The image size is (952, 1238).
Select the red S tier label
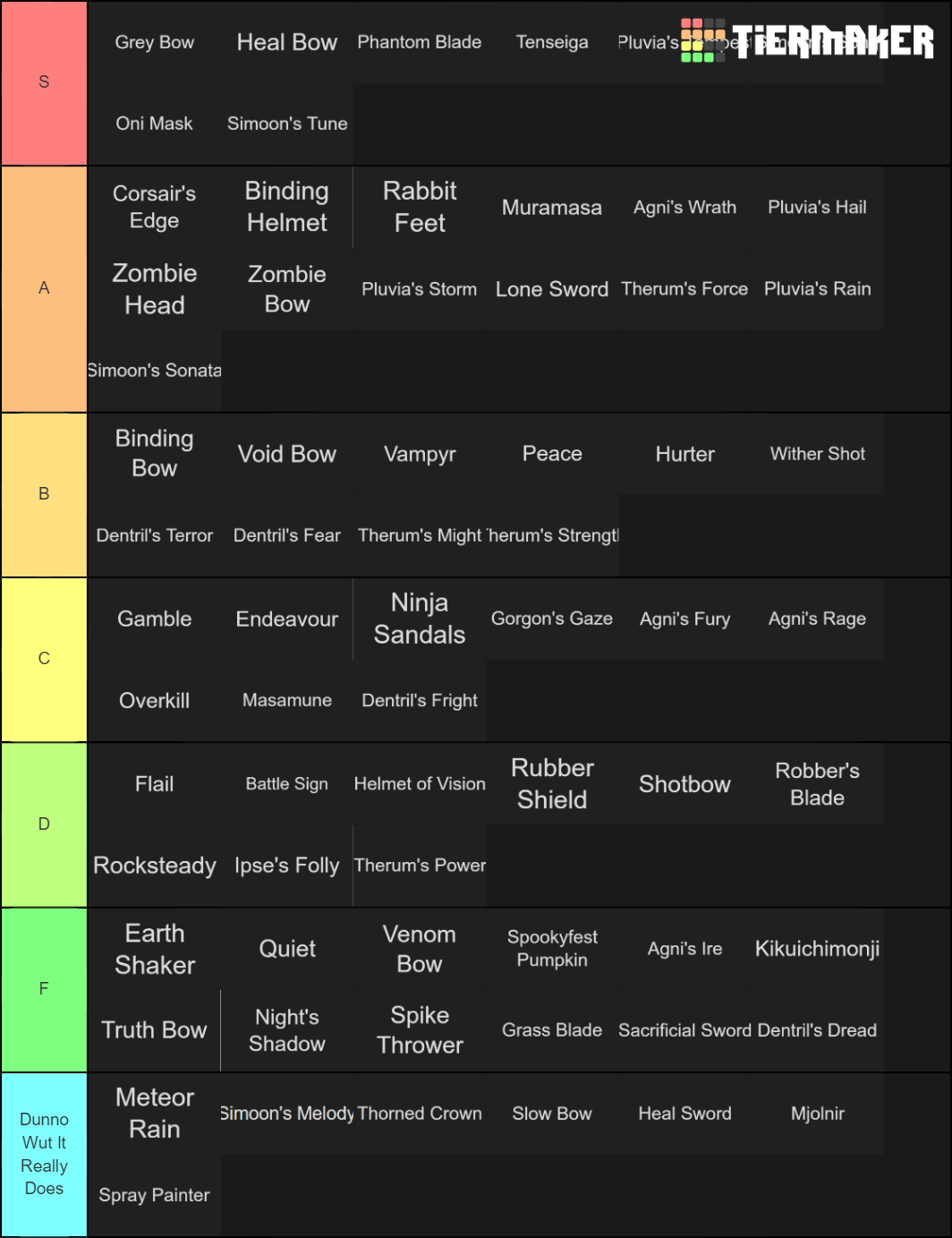tap(44, 82)
